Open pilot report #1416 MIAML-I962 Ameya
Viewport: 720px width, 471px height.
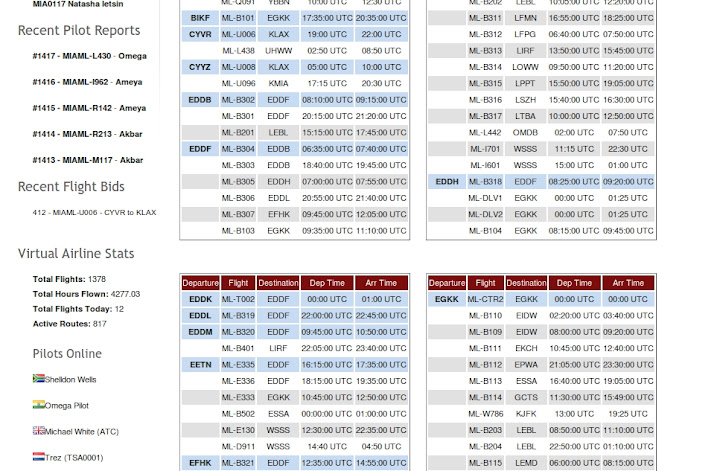87,82
